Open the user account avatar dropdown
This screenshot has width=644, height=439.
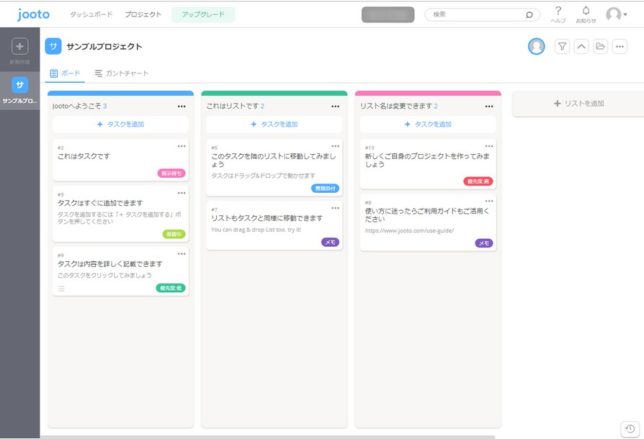point(616,14)
